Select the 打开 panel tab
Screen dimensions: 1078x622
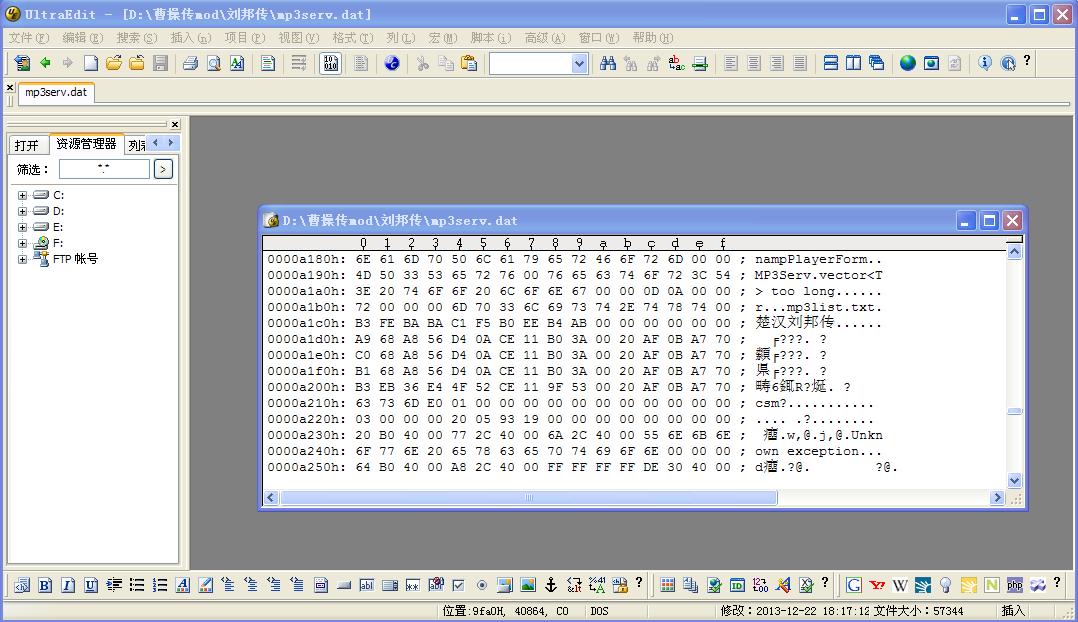click(27, 145)
